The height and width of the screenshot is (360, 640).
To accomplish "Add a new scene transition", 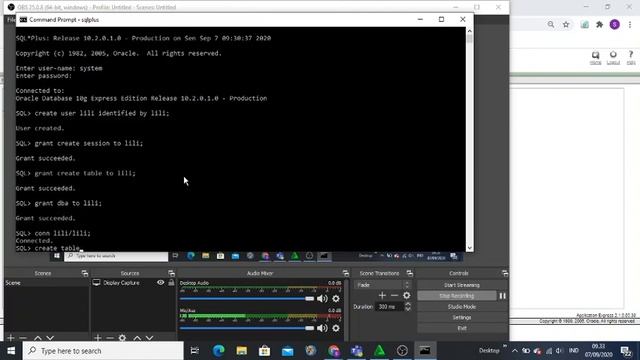I will [382, 296].
